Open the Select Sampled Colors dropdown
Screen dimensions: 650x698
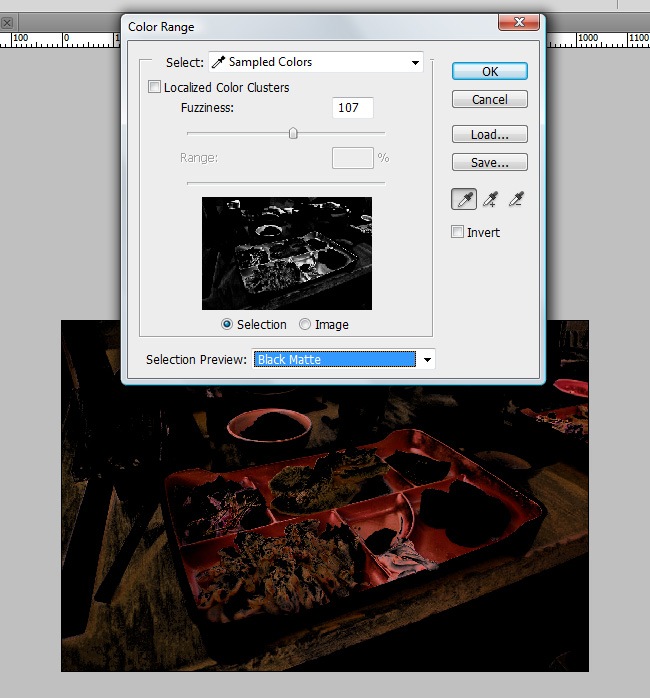click(316, 62)
